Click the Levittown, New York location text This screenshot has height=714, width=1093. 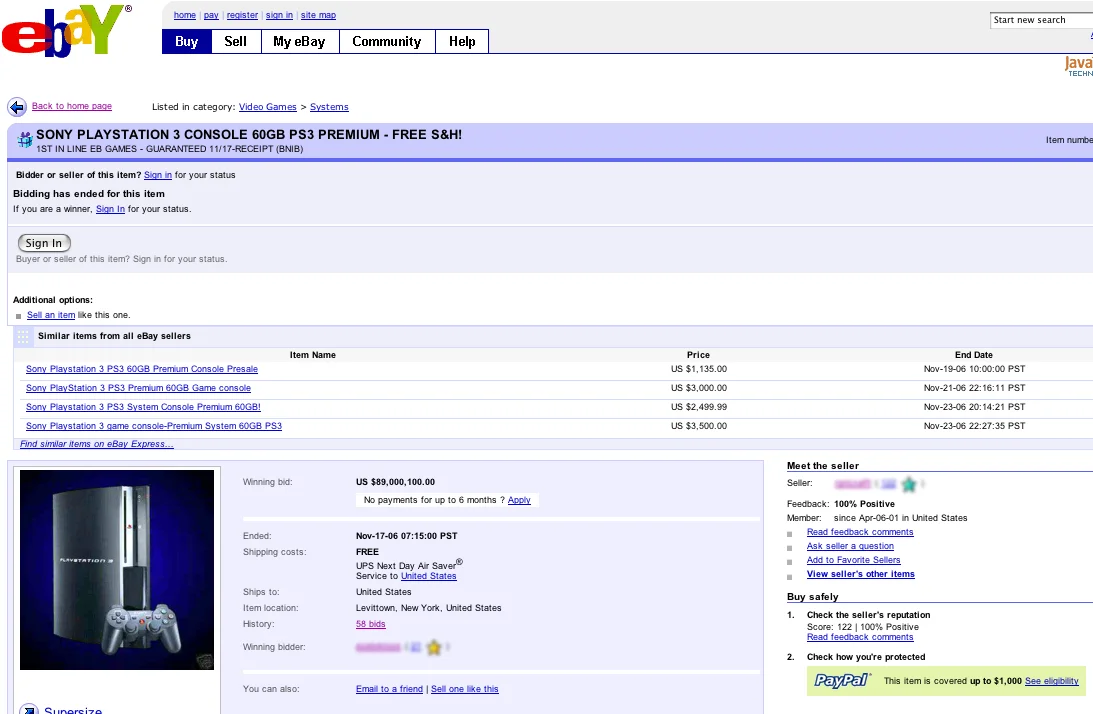pos(429,608)
